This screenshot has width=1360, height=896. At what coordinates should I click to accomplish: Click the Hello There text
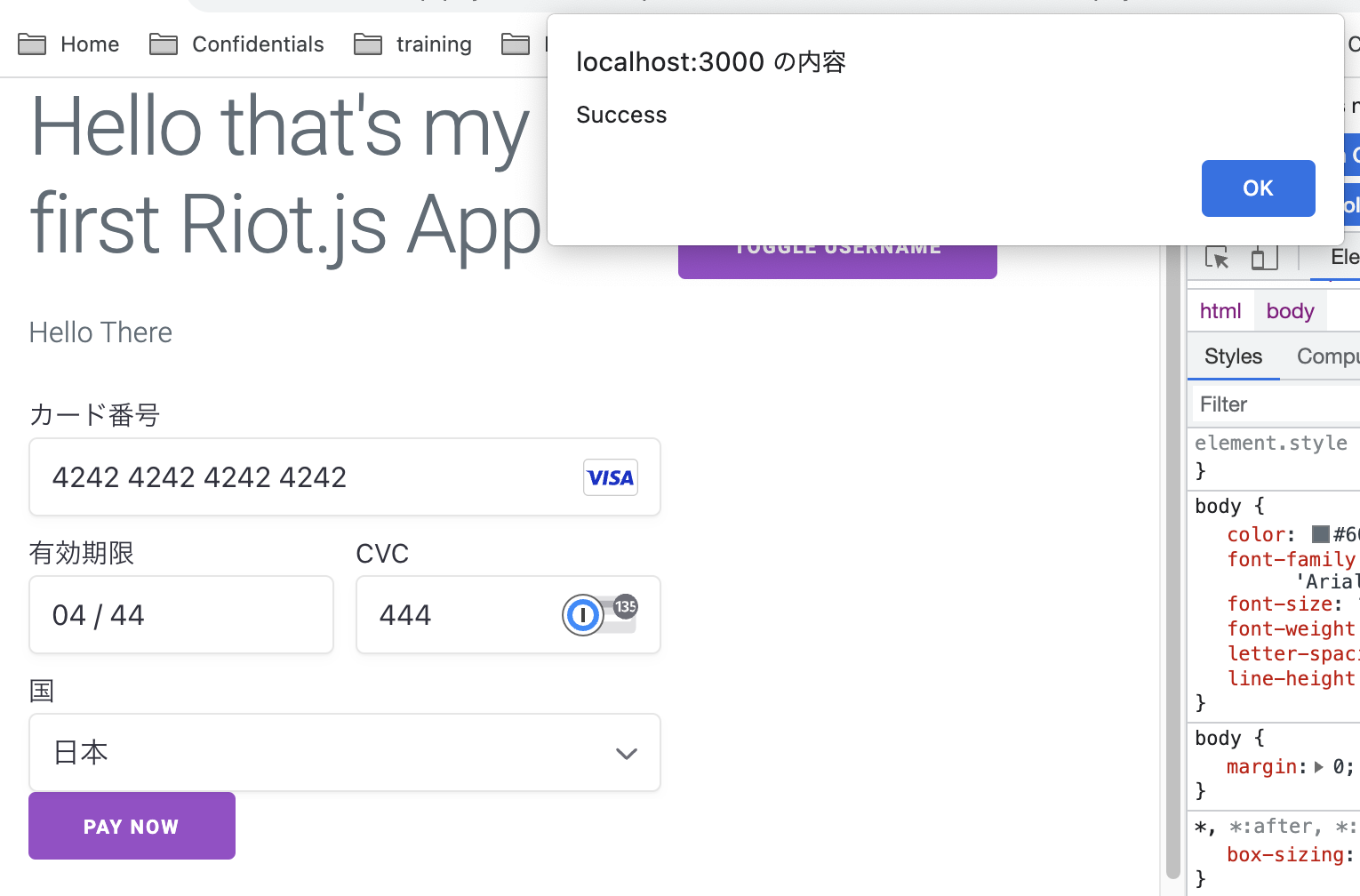pyautogui.click(x=100, y=332)
